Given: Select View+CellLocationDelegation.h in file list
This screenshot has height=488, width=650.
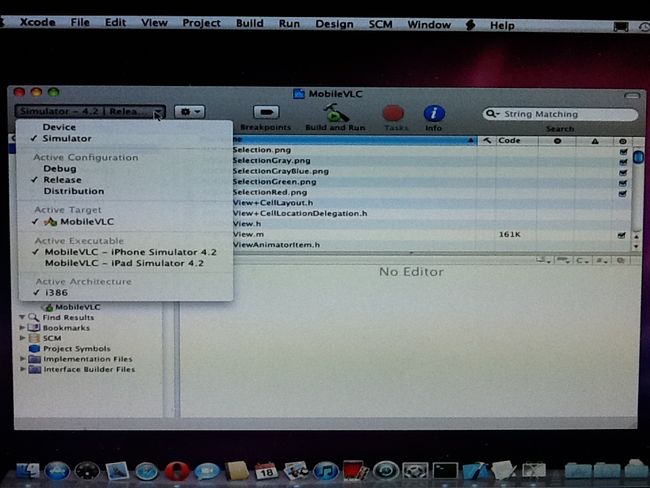Looking at the screenshot, I should coord(300,214).
